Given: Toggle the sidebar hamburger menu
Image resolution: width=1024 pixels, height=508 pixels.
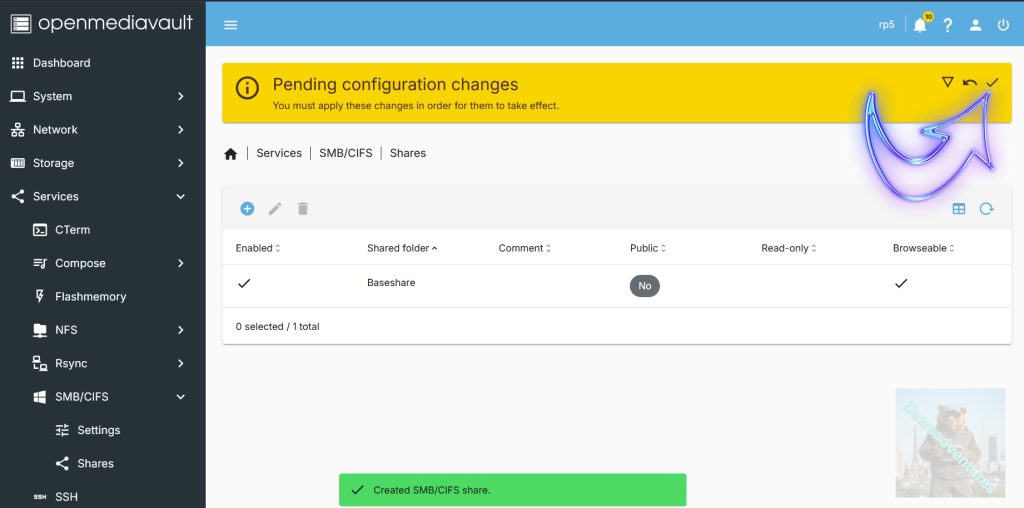Looking at the screenshot, I should coord(231,25).
